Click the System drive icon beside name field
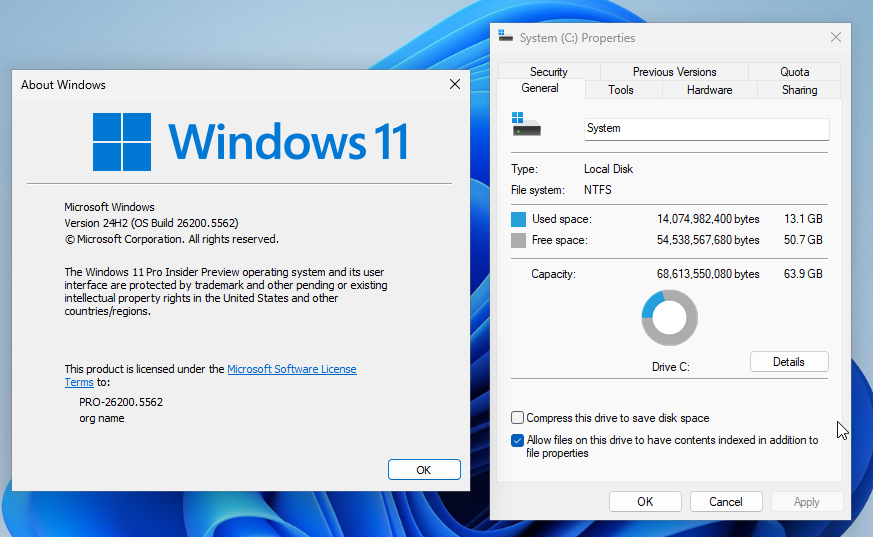Screen dimensions: 873x537 click(526, 124)
